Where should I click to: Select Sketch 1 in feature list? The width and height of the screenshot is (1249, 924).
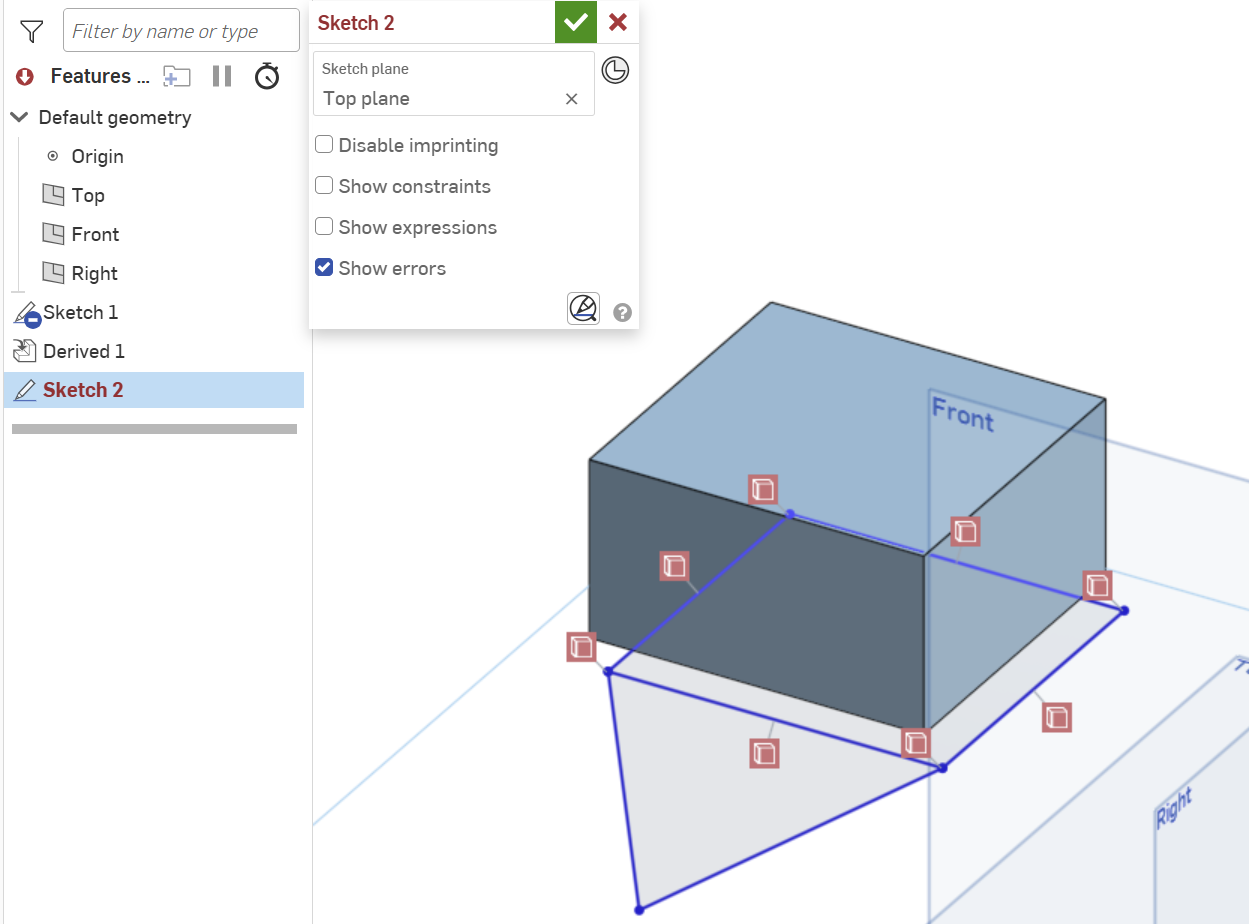80,312
